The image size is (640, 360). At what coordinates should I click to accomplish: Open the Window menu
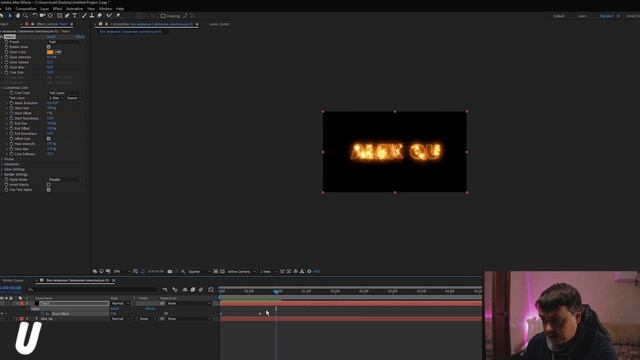tap(105, 9)
